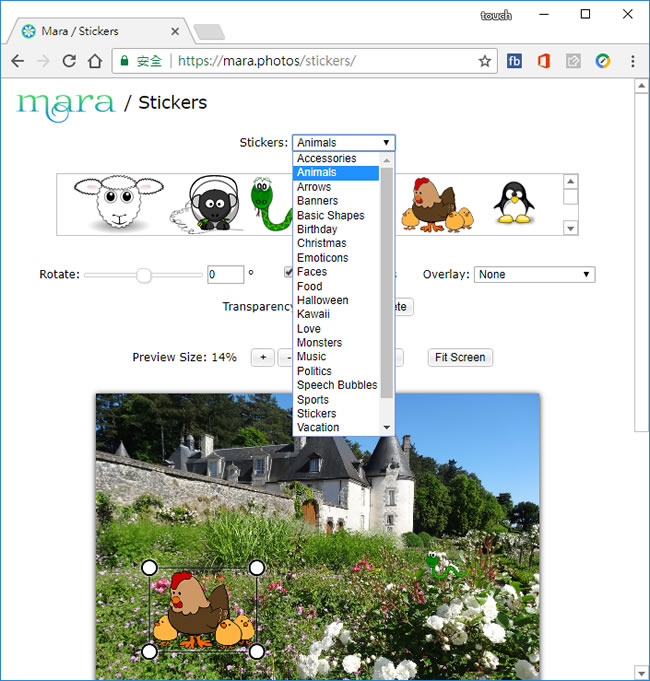Open the browser home page icon
650x681 pixels.
[x=95, y=61]
